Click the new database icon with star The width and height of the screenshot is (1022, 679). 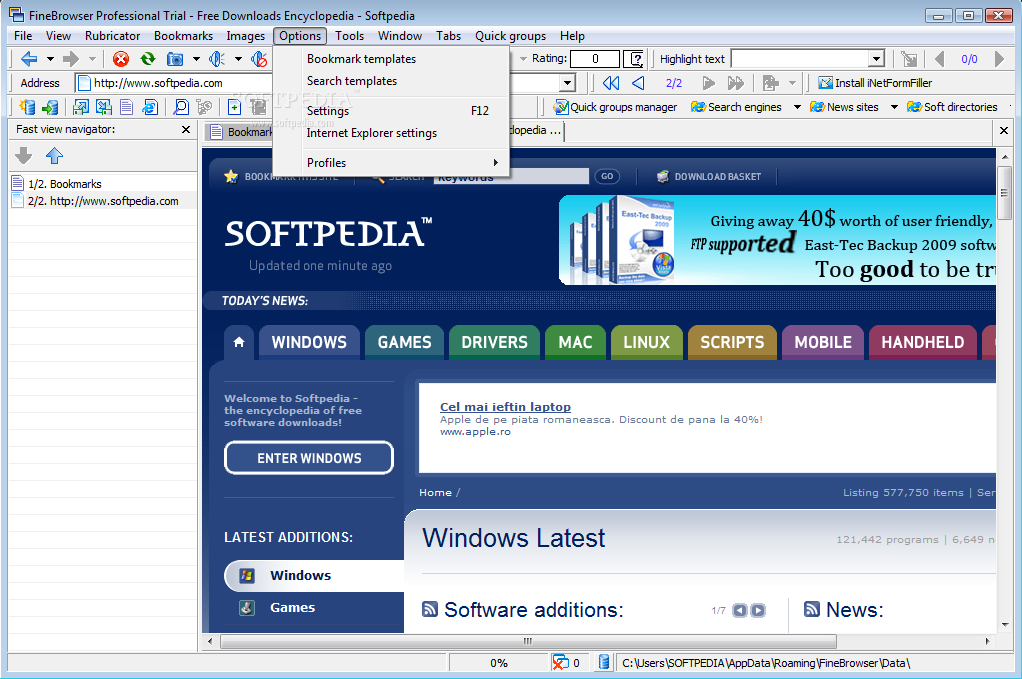click(27, 107)
